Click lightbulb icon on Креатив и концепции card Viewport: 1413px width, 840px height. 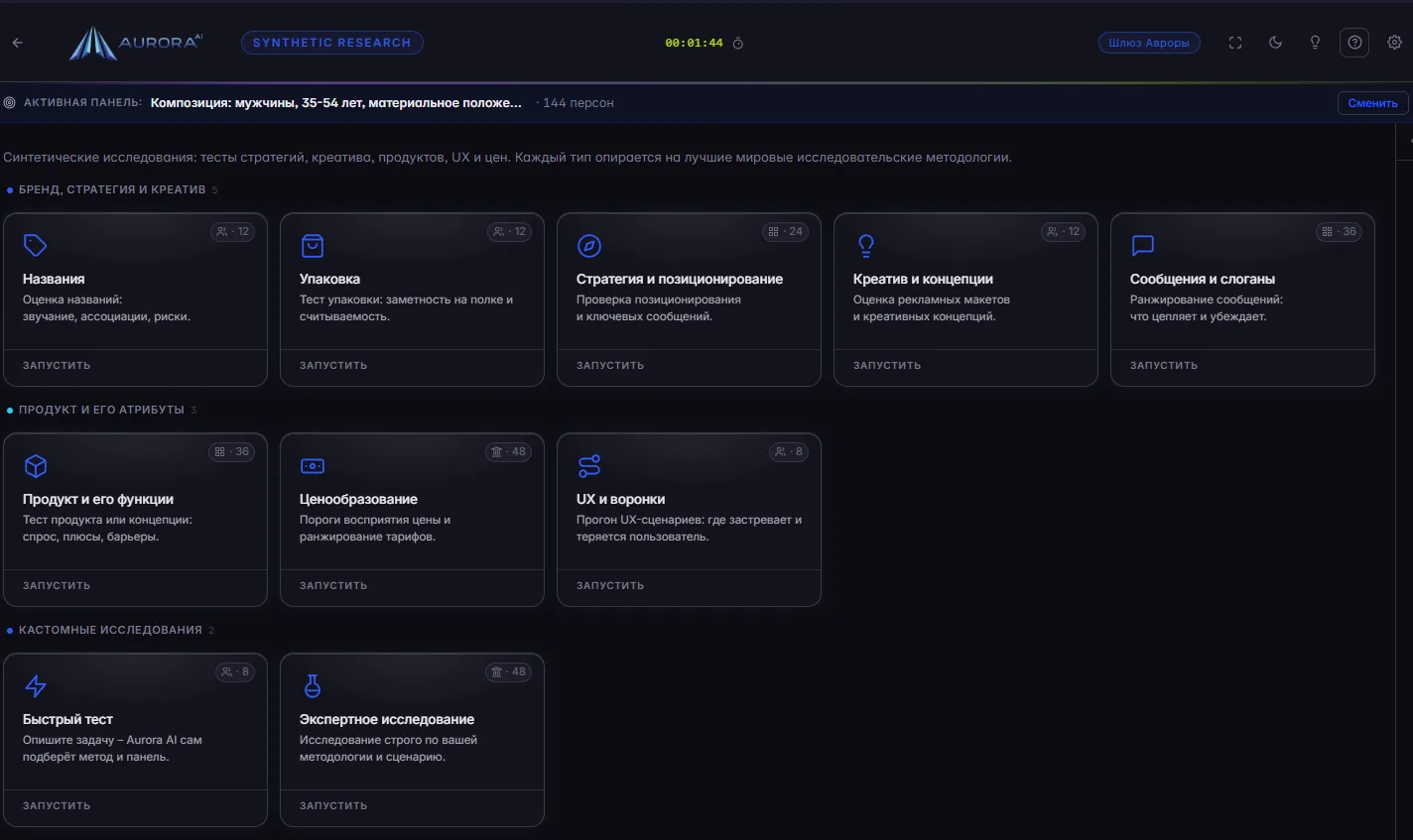866,245
